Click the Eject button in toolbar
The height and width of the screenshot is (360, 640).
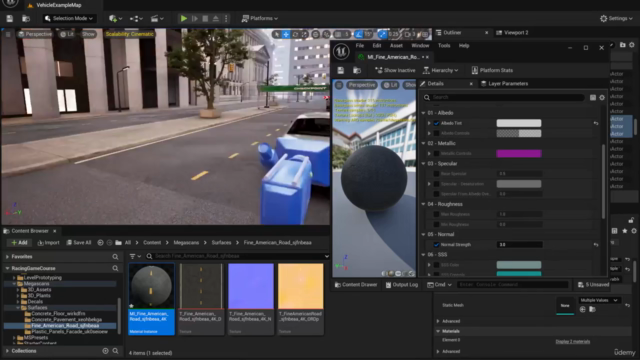(216, 18)
